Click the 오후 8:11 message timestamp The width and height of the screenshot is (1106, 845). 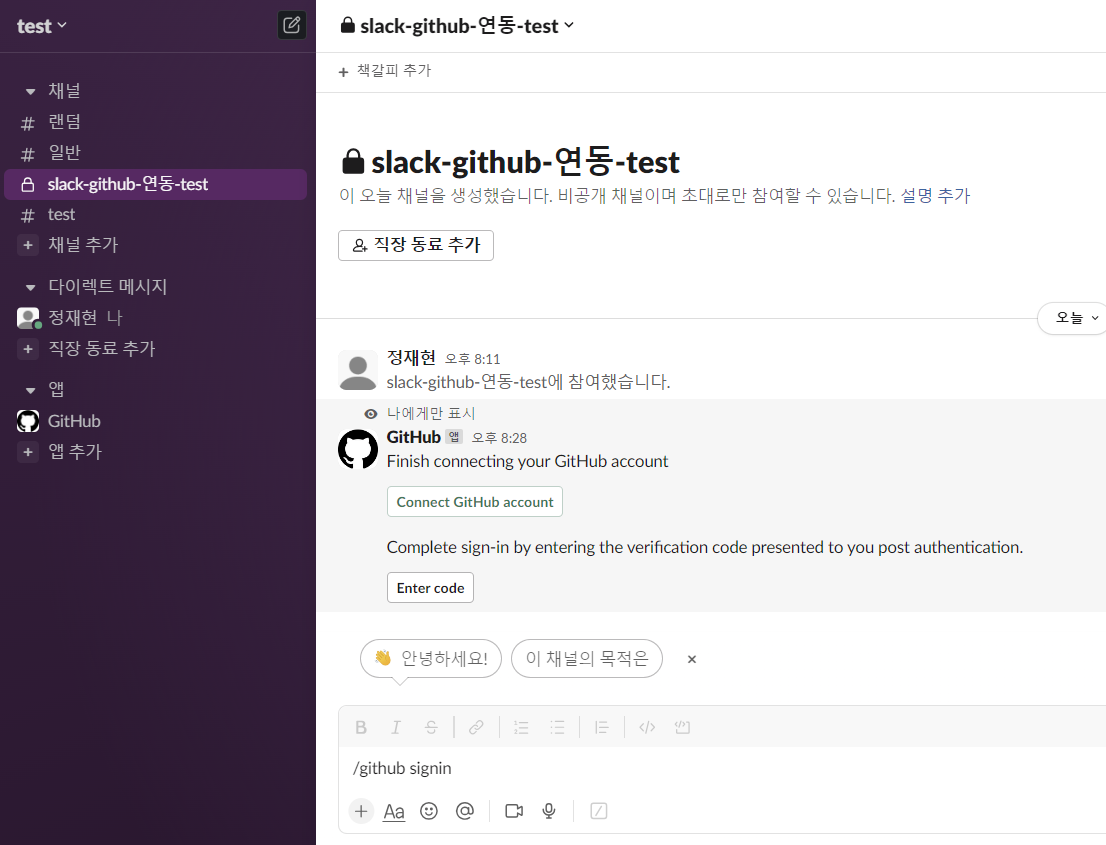click(473, 359)
